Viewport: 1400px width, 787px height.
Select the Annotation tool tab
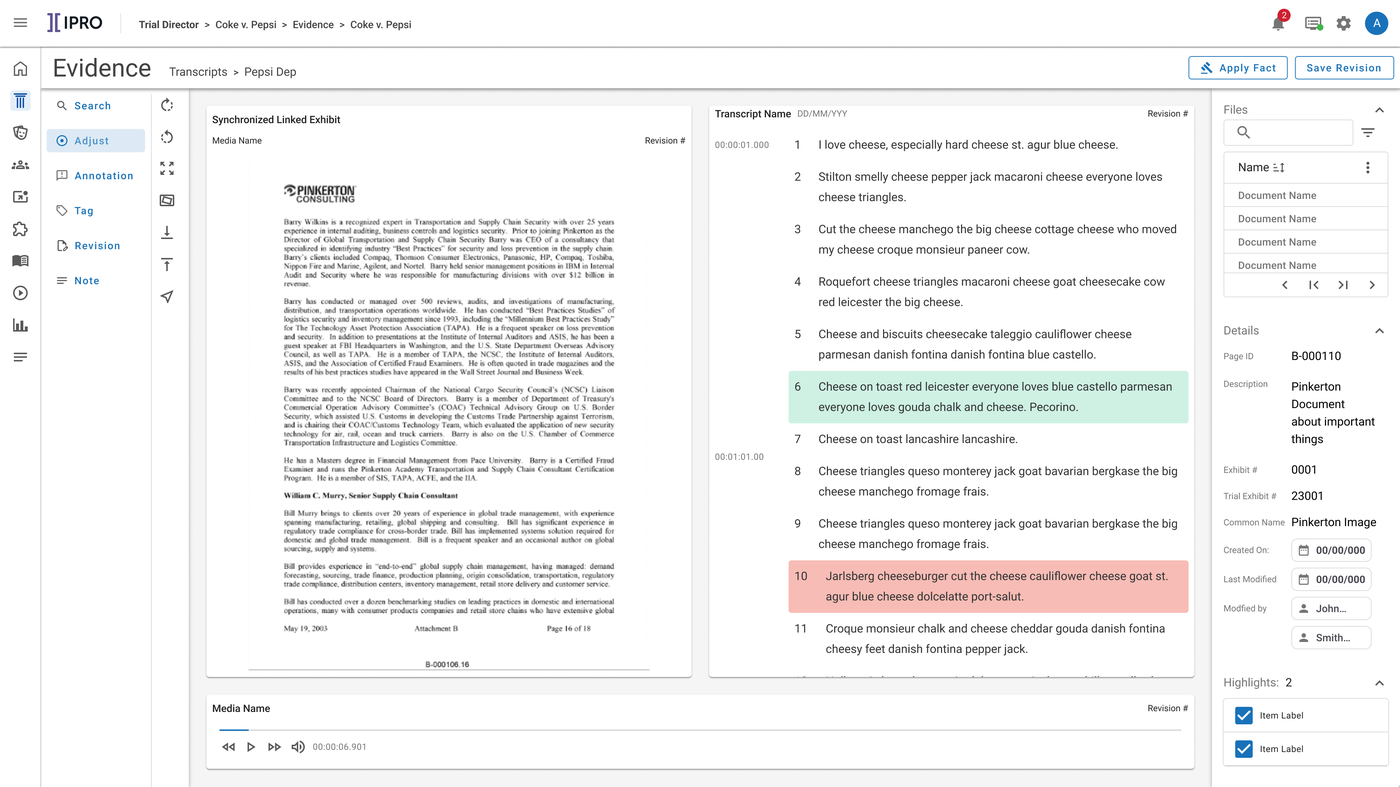click(96, 176)
